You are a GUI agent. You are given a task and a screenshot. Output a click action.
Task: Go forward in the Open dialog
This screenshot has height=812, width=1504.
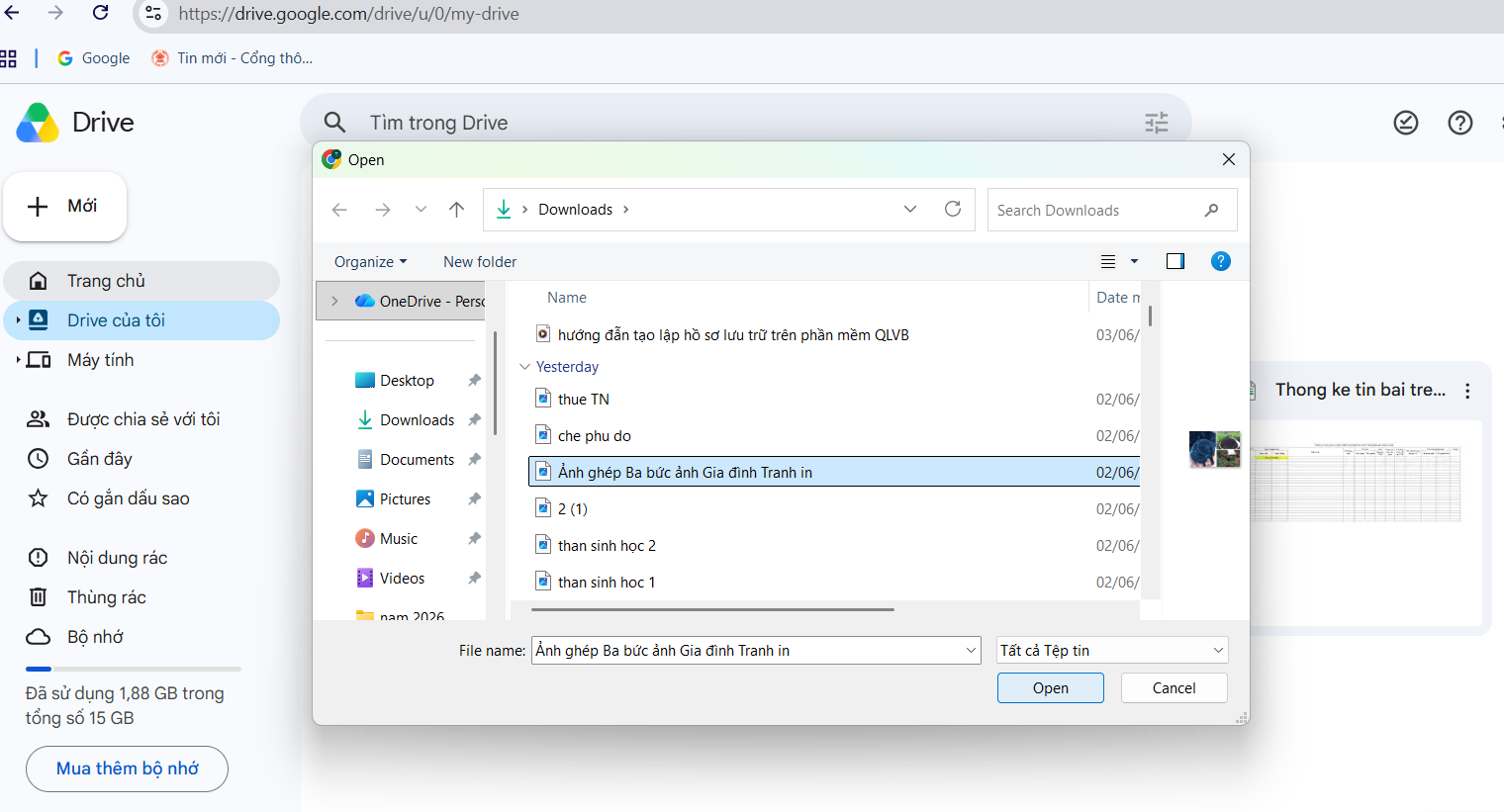point(383,210)
